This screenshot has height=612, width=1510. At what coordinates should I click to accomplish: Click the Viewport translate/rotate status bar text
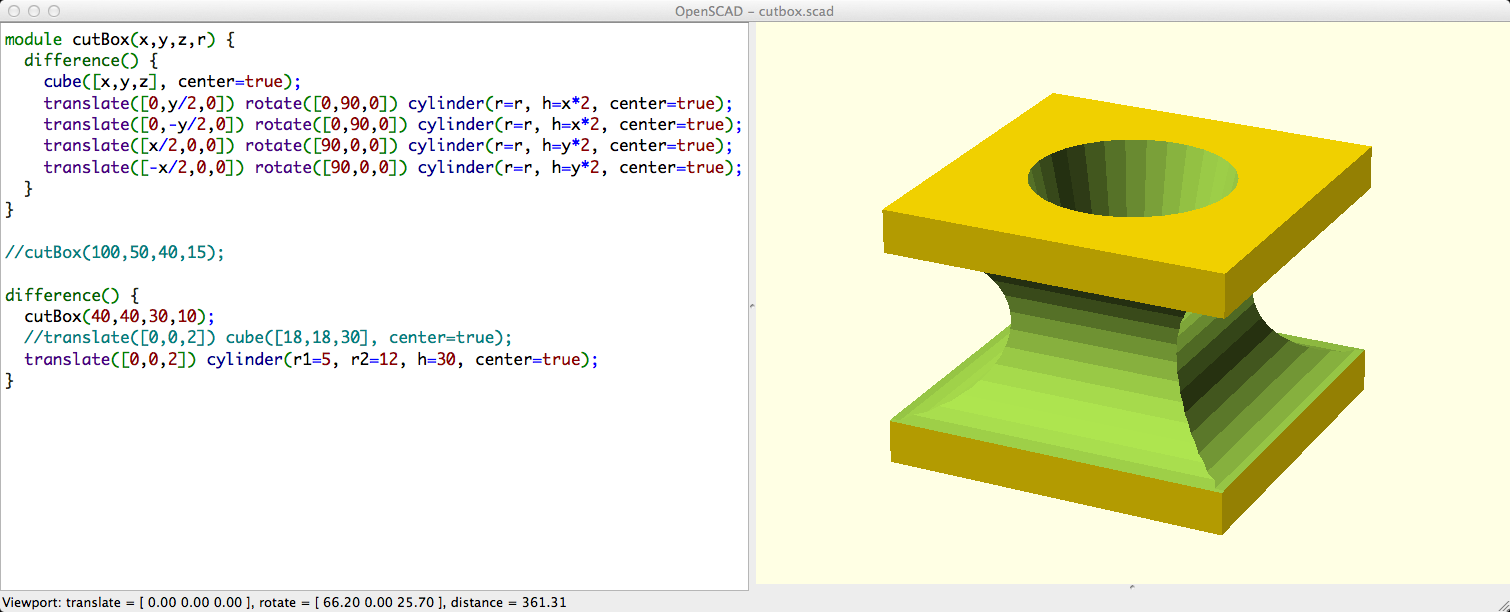pos(285,602)
